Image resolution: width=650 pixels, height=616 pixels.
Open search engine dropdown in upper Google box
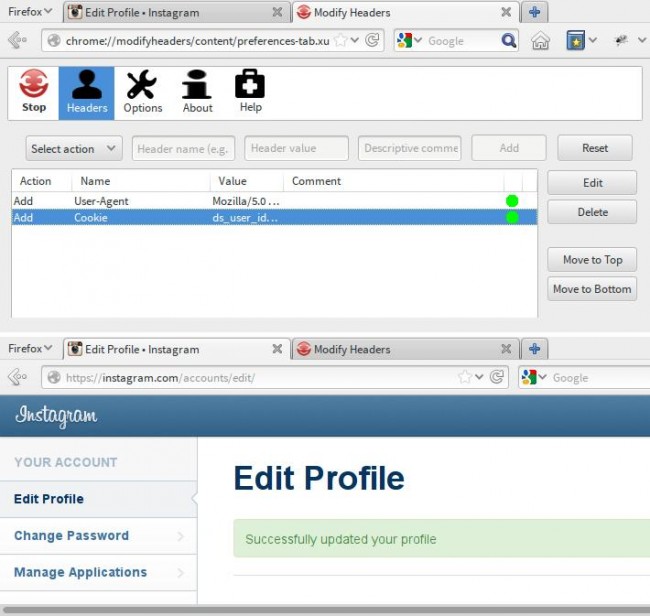[x=418, y=40]
